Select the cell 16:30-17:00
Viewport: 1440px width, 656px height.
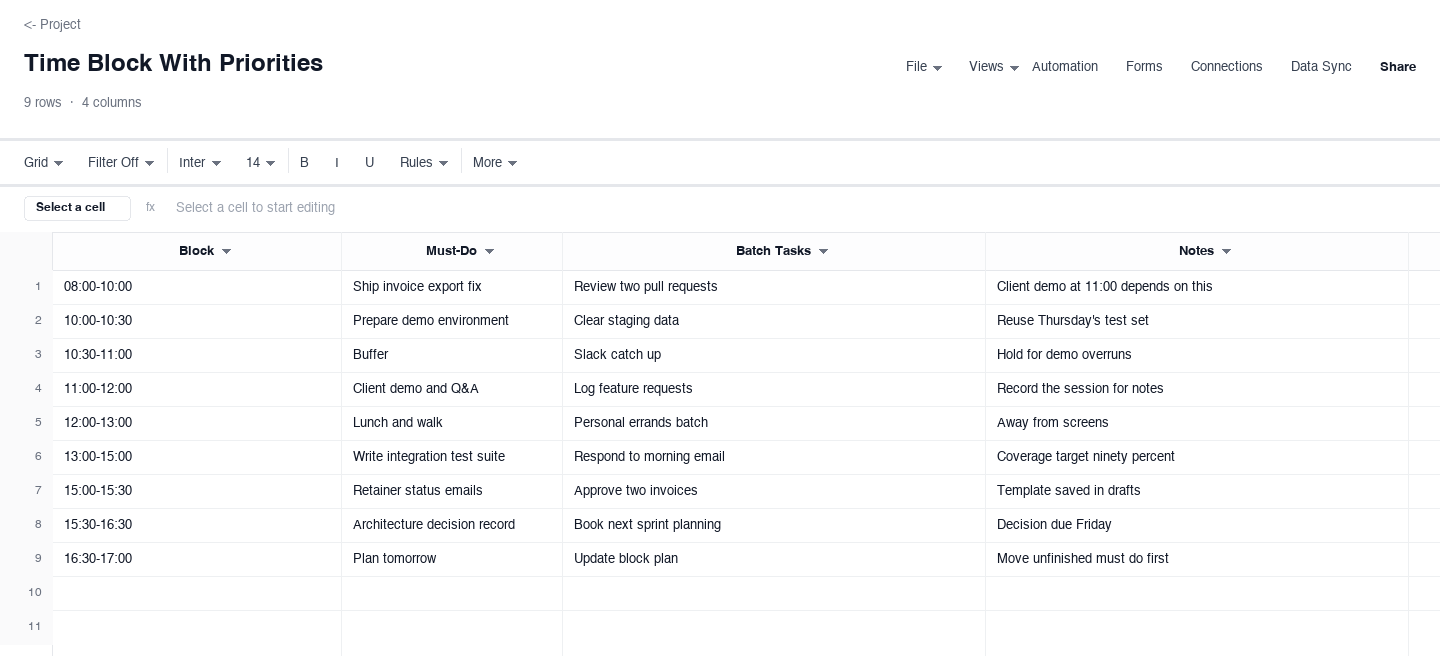coord(197,559)
